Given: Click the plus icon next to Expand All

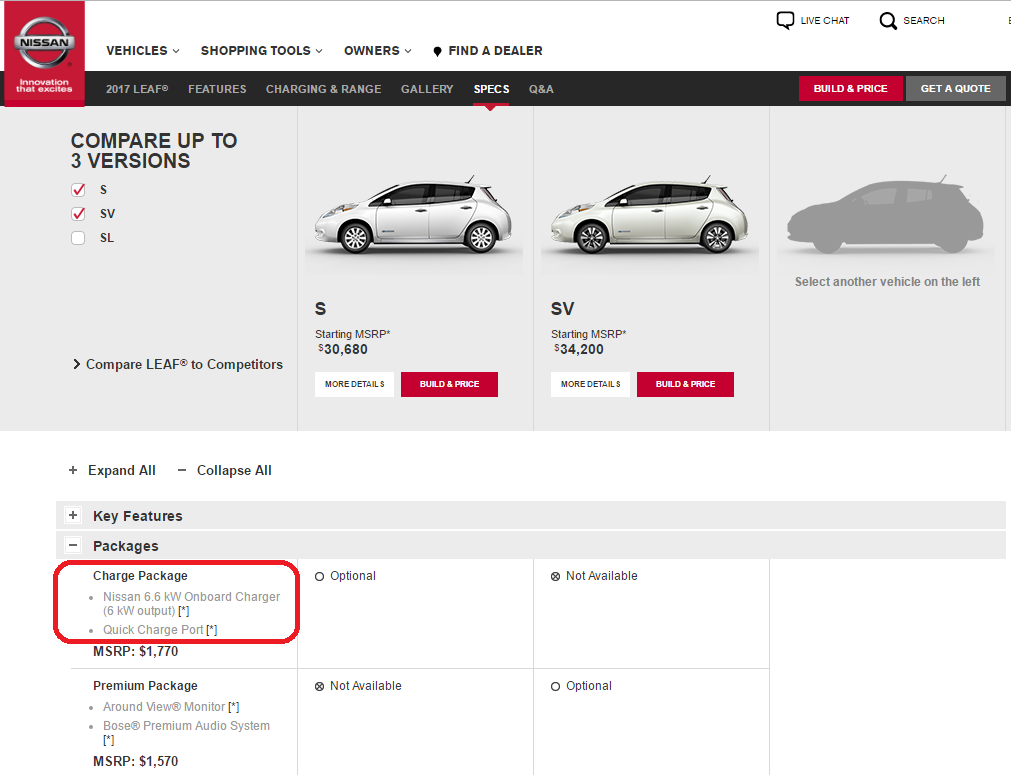Looking at the screenshot, I should coord(72,470).
